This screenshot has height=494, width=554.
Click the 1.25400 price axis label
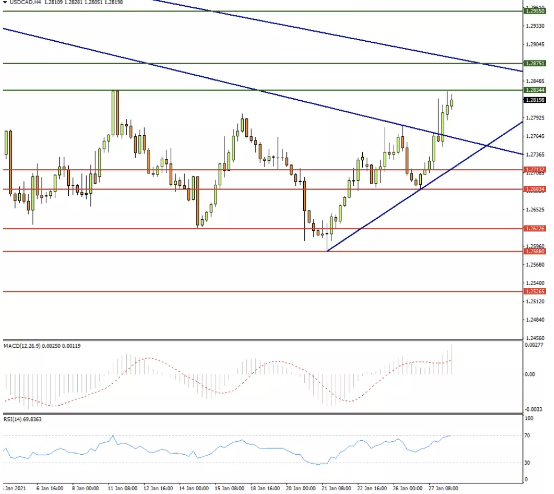click(535, 283)
